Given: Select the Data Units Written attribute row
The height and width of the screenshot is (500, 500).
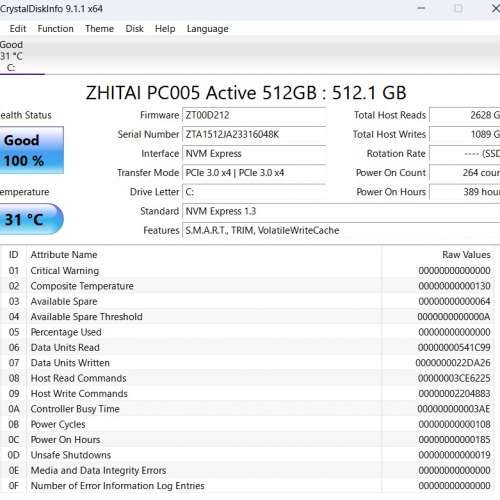Looking at the screenshot, I should 247,363.
